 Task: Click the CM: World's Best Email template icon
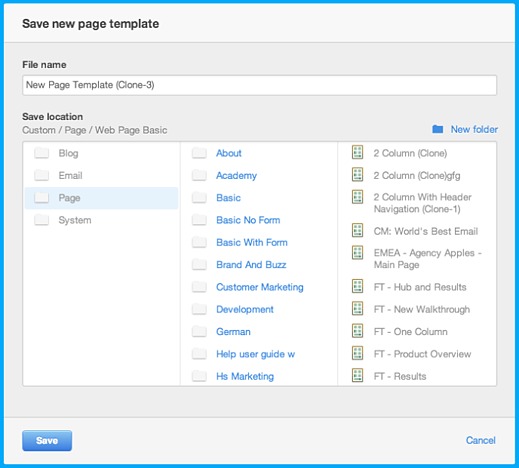click(x=358, y=230)
